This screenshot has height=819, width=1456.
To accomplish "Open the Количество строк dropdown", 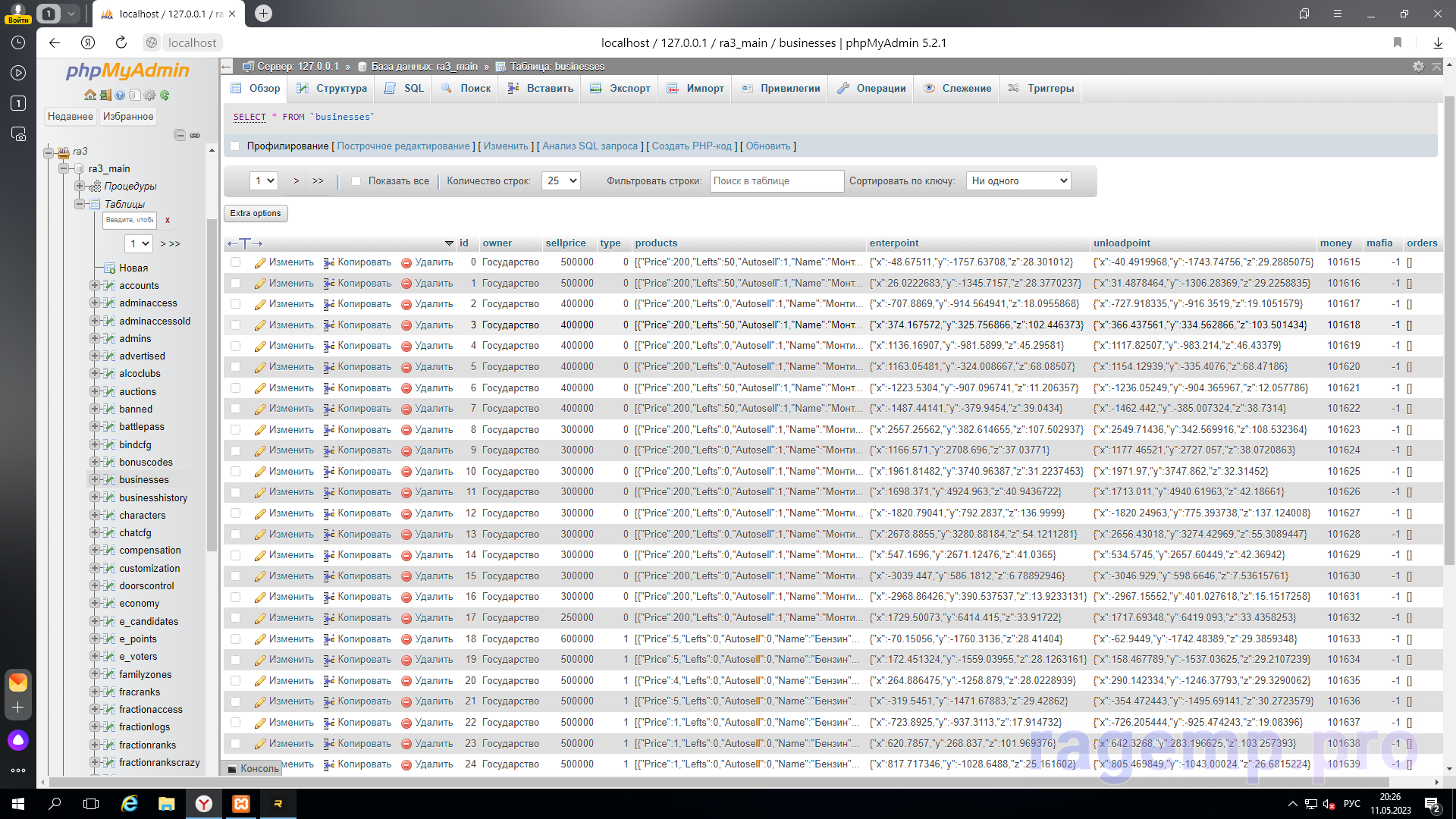I will point(561,181).
